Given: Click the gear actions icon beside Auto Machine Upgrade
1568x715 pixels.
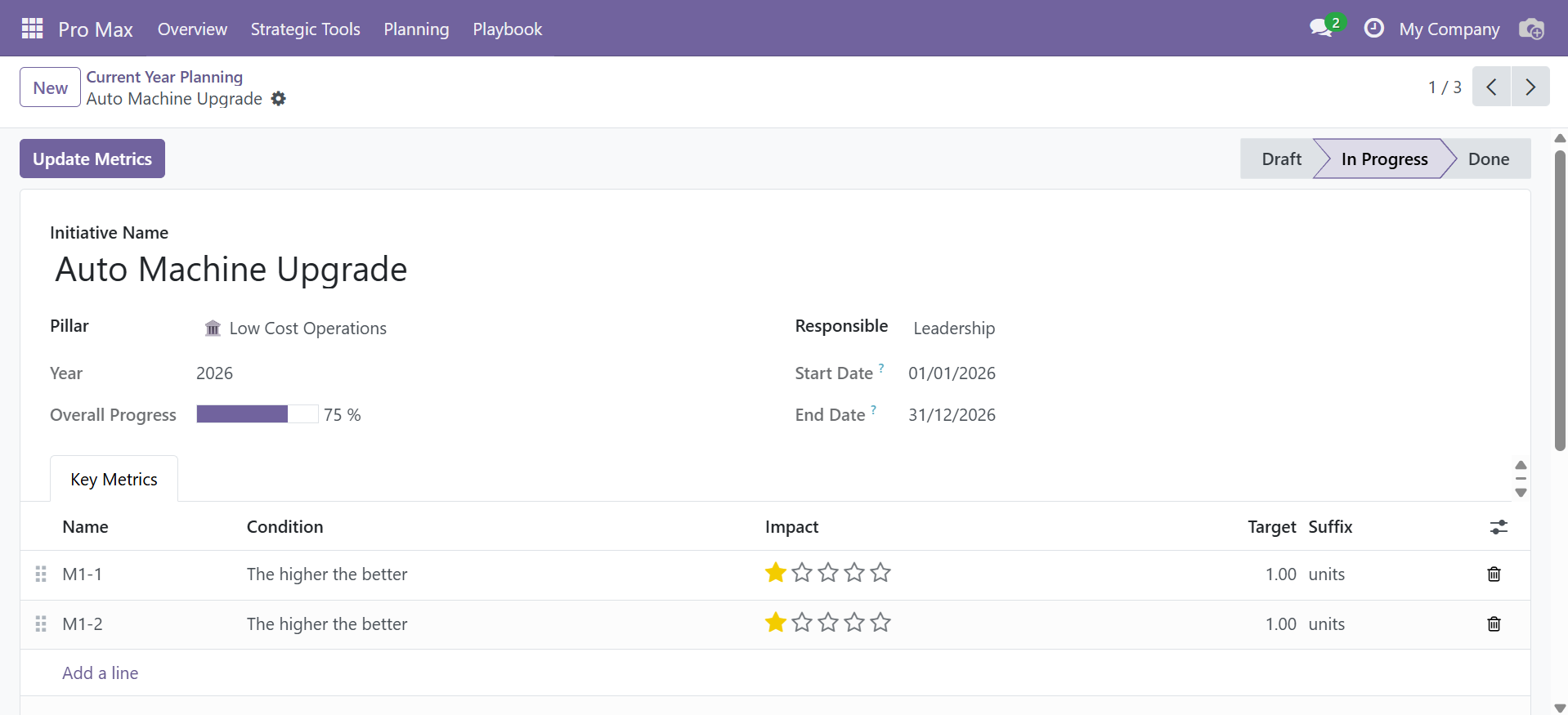Looking at the screenshot, I should (x=279, y=99).
